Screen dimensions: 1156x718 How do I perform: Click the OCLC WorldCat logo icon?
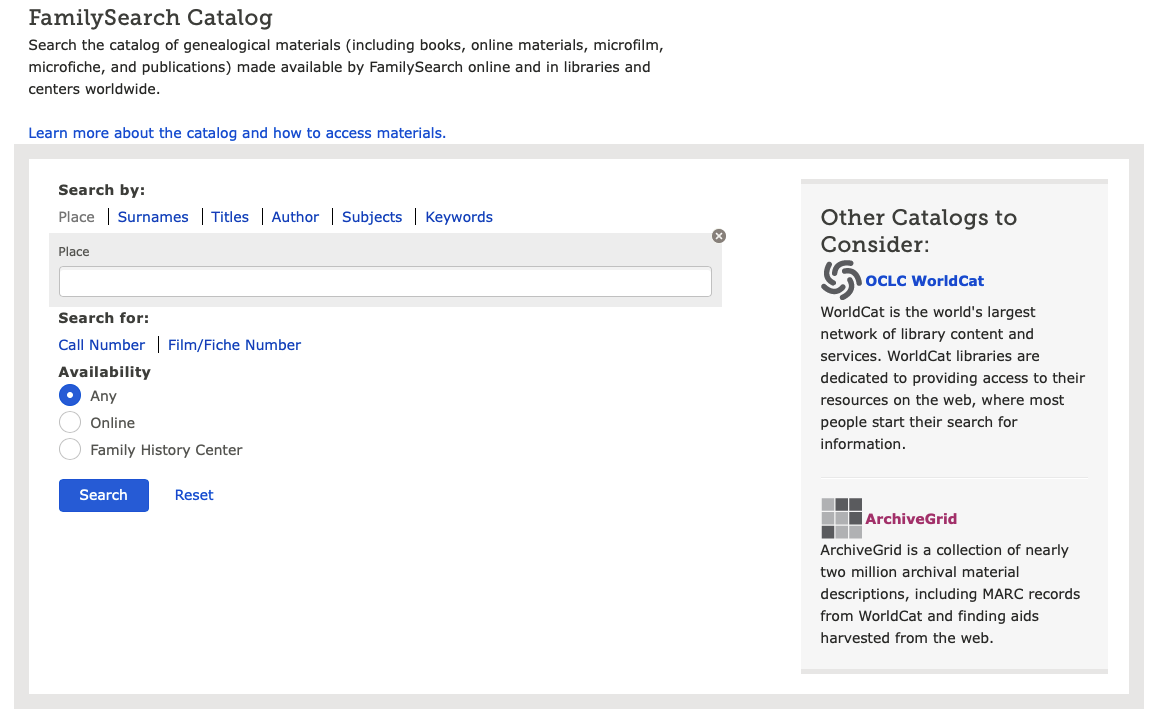(x=838, y=280)
